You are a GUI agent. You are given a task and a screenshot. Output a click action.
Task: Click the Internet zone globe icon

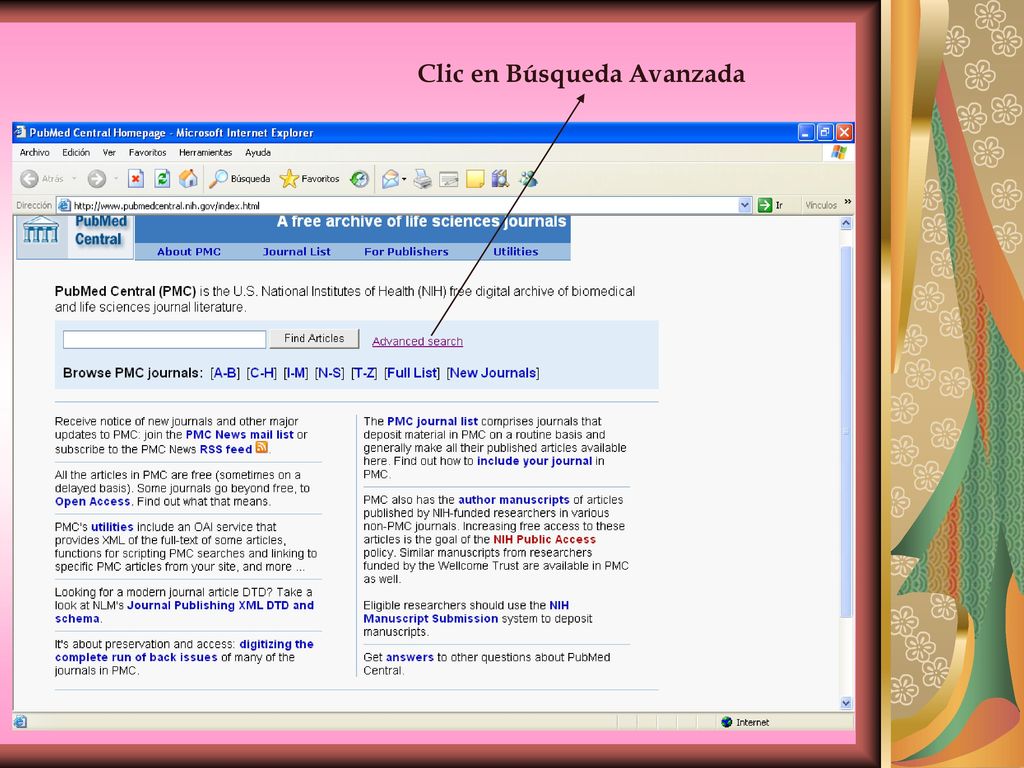(727, 722)
